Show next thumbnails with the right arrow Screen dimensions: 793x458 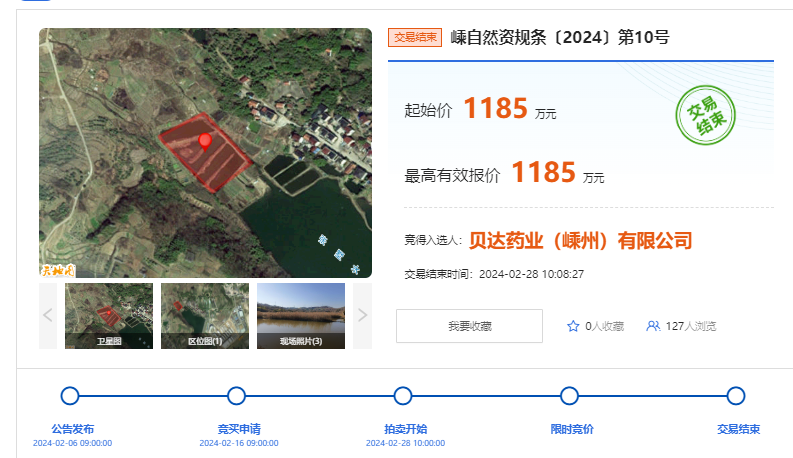[x=362, y=315]
